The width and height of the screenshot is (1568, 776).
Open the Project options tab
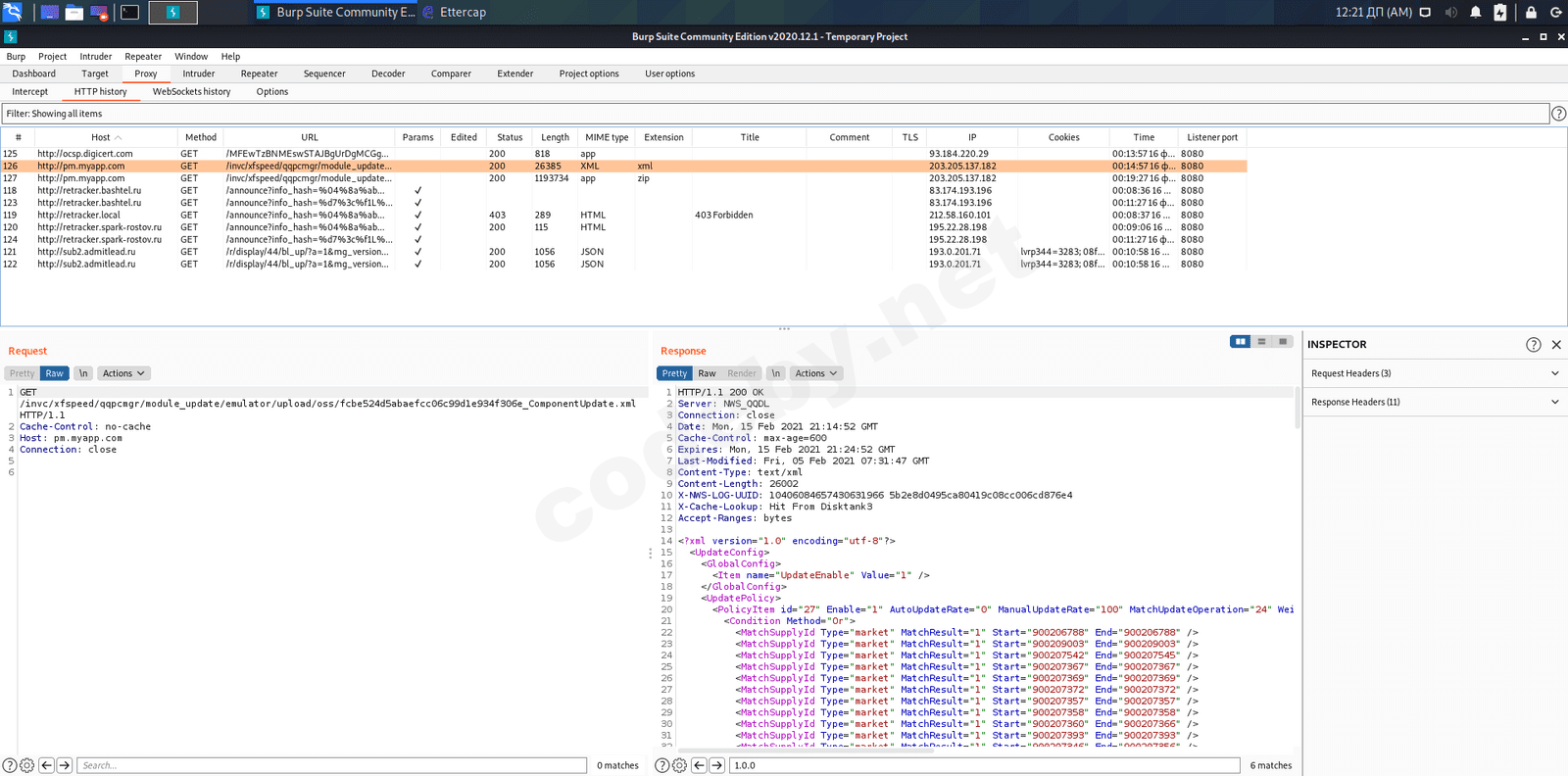pyautogui.click(x=589, y=73)
